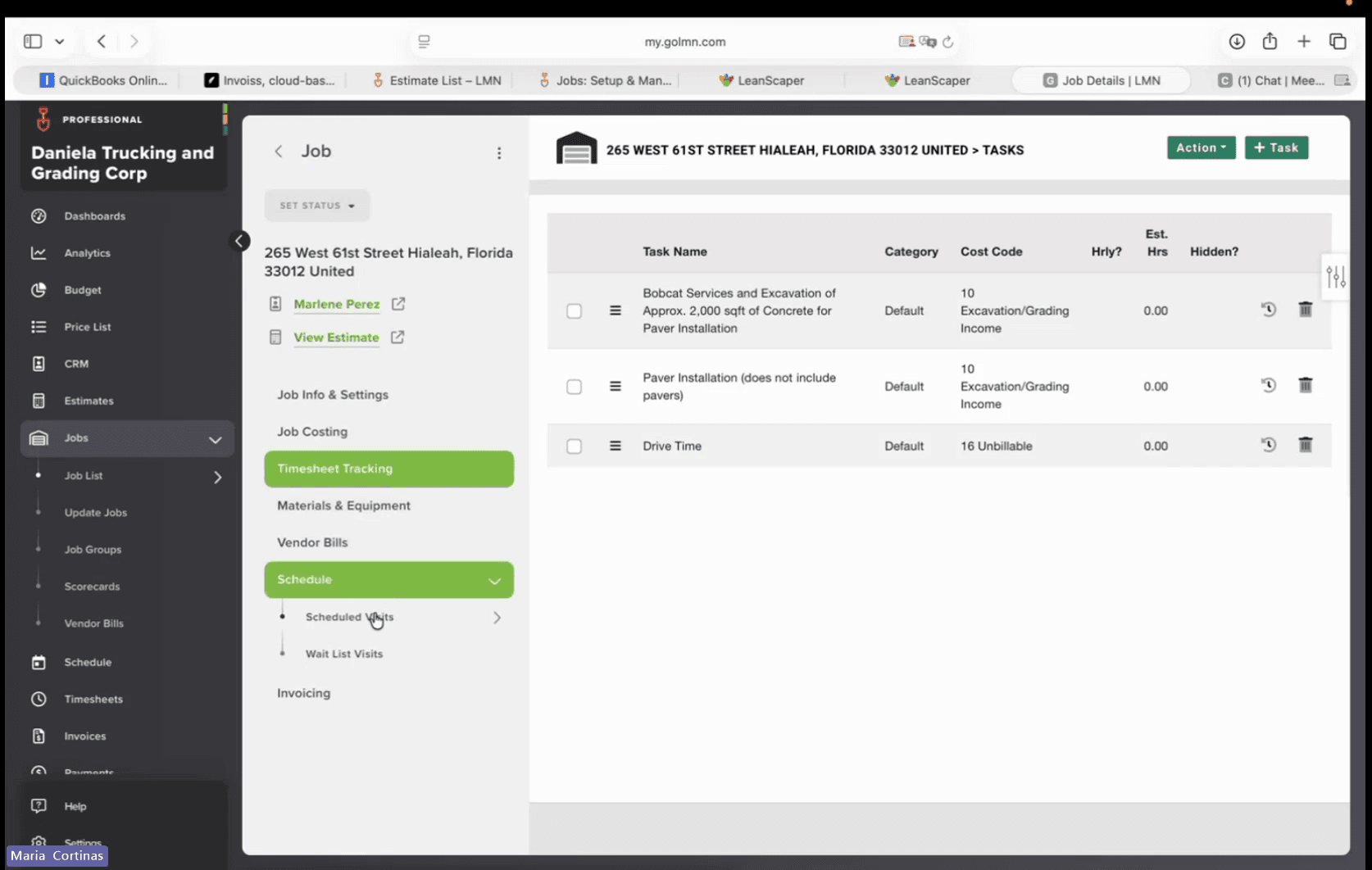Image resolution: width=1372 pixels, height=870 pixels.
Task: Open the Action dropdown button
Action: click(x=1201, y=147)
